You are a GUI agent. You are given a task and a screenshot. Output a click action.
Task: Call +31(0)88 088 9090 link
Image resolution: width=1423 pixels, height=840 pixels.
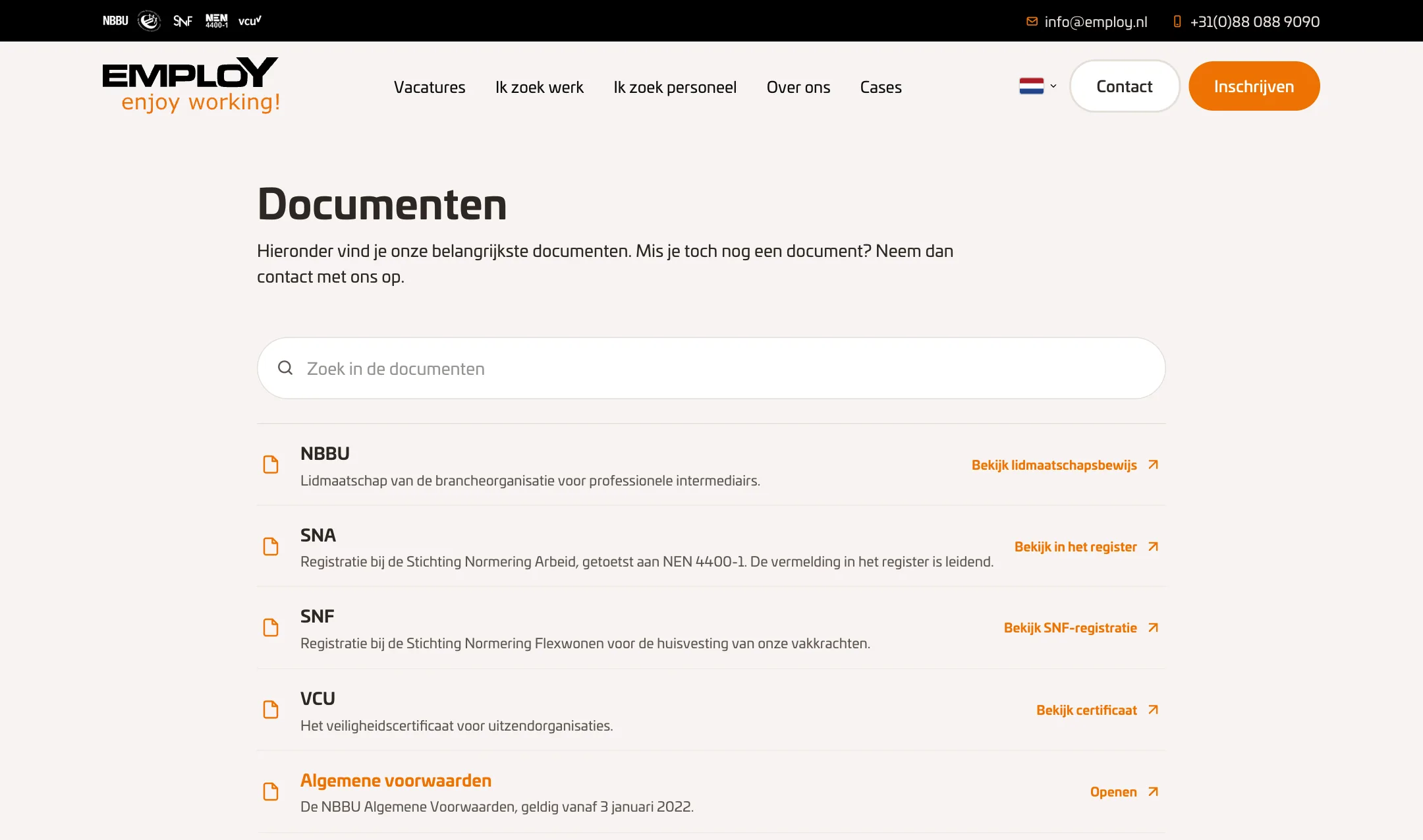(x=1255, y=22)
